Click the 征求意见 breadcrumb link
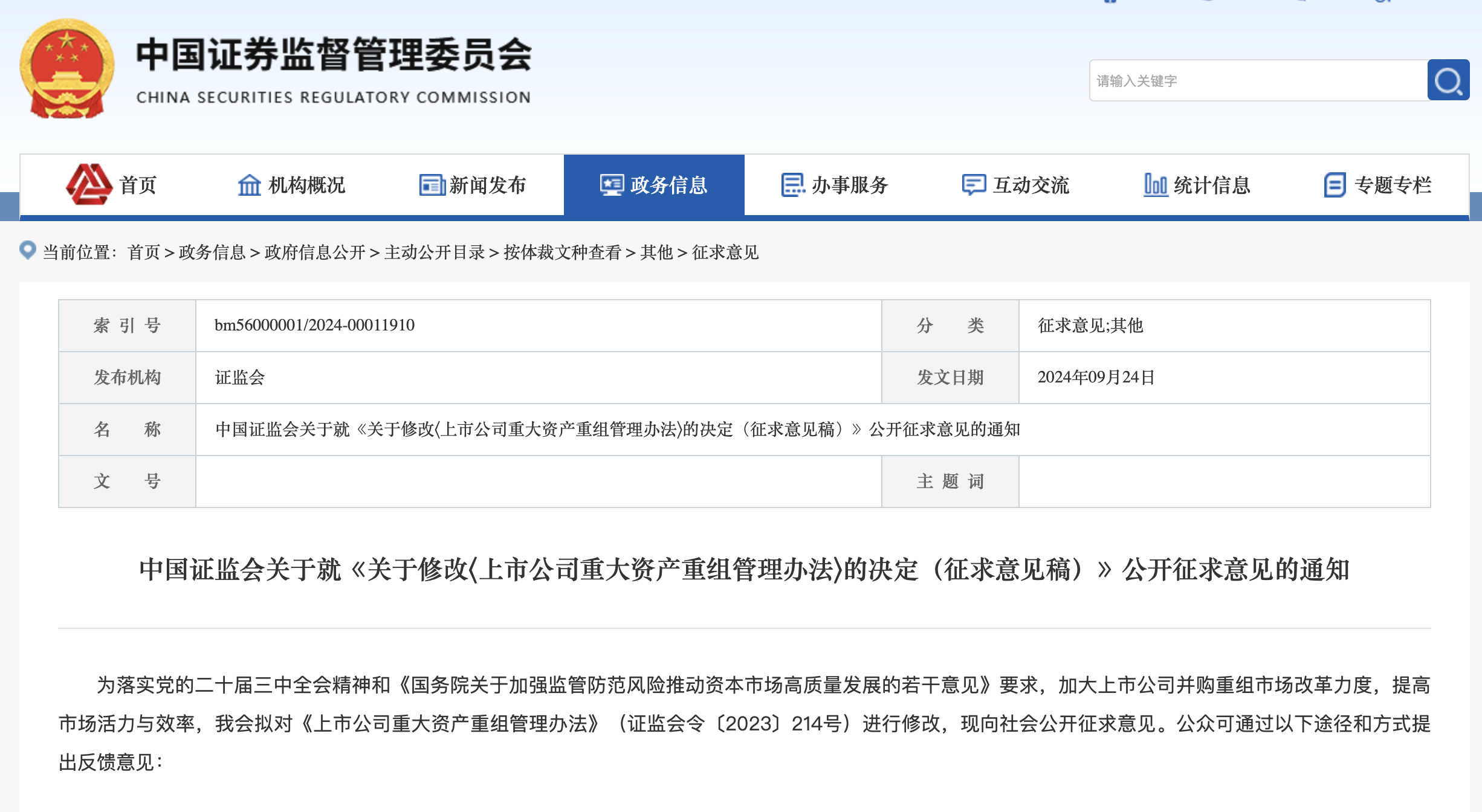The width and height of the screenshot is (1482, 812). 725,253
